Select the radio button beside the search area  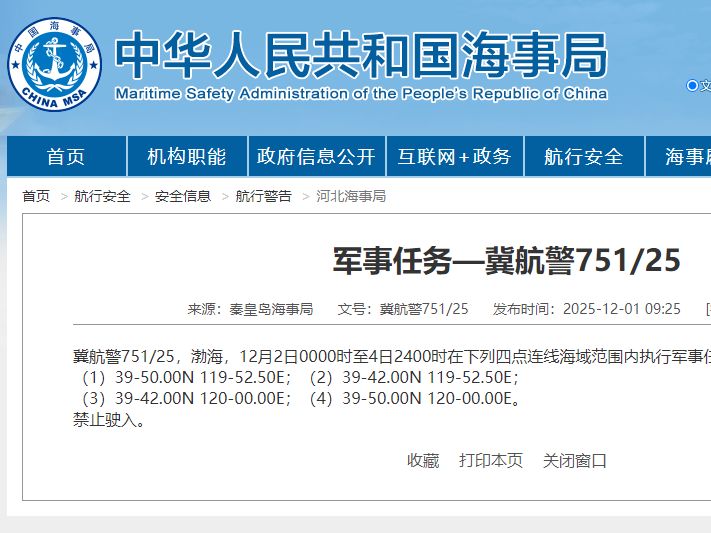692,86
